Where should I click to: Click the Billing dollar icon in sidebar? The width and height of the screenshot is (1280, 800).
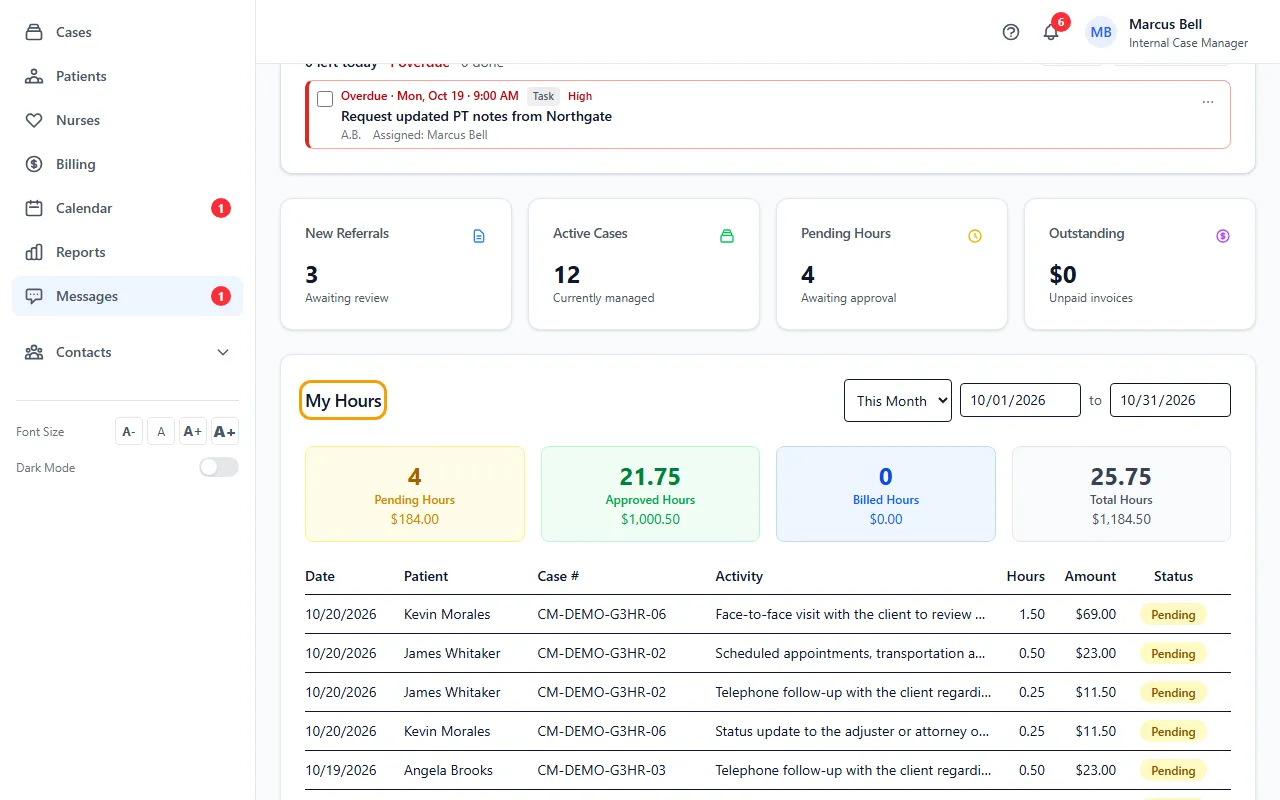[x=34, y=164]
